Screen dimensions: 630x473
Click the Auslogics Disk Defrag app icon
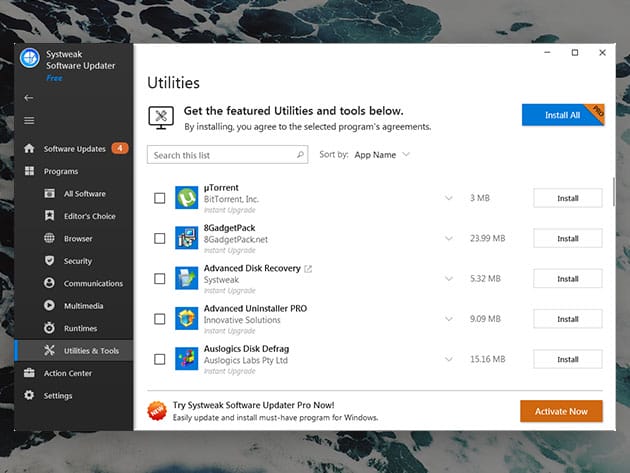[x=186, y=358]
